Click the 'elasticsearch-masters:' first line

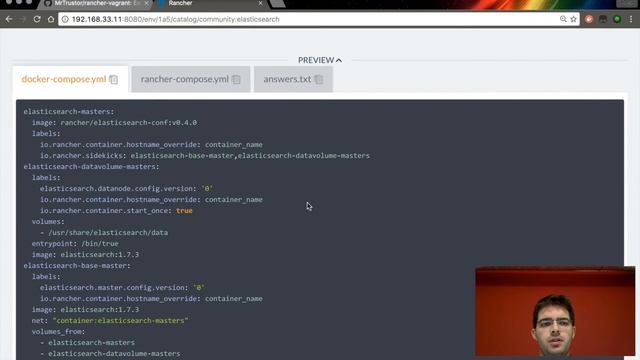pyautogui.click(x=69, y=111)
